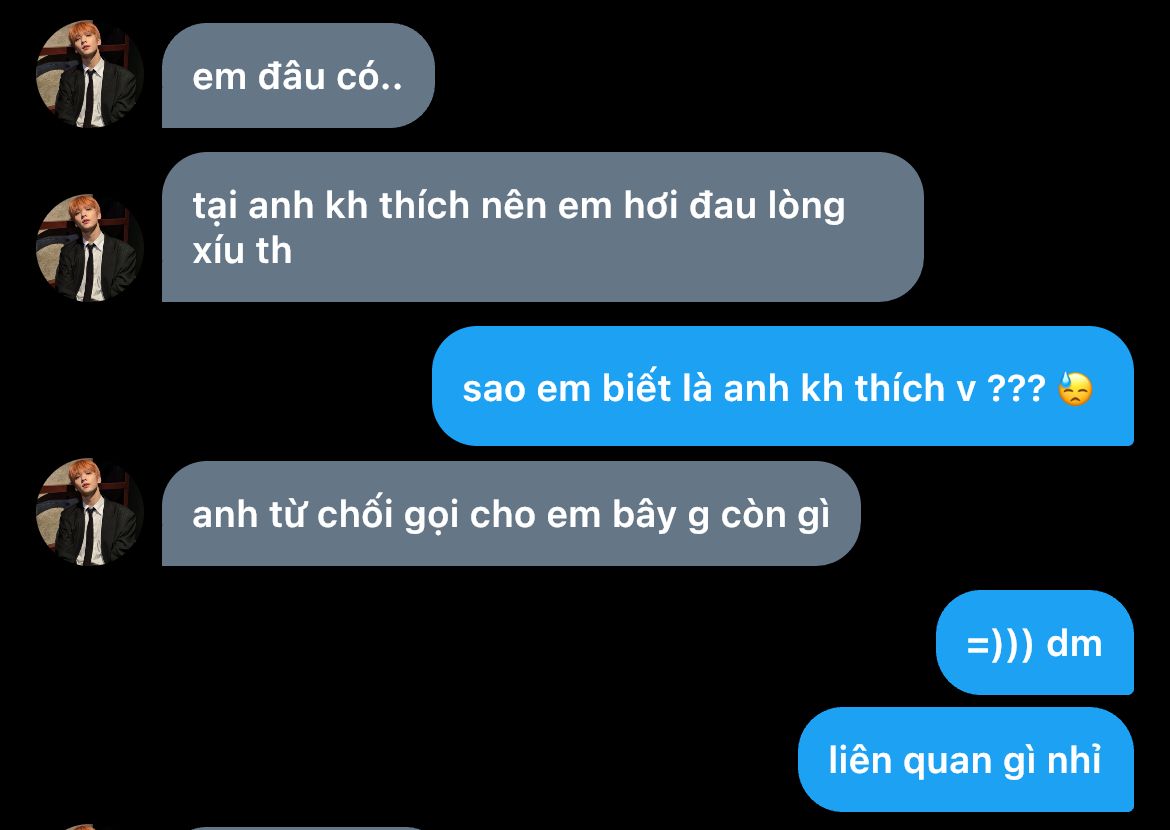
Task: Tap the sweating face emoji in blue message
Action: click(x=1075, y=389)
